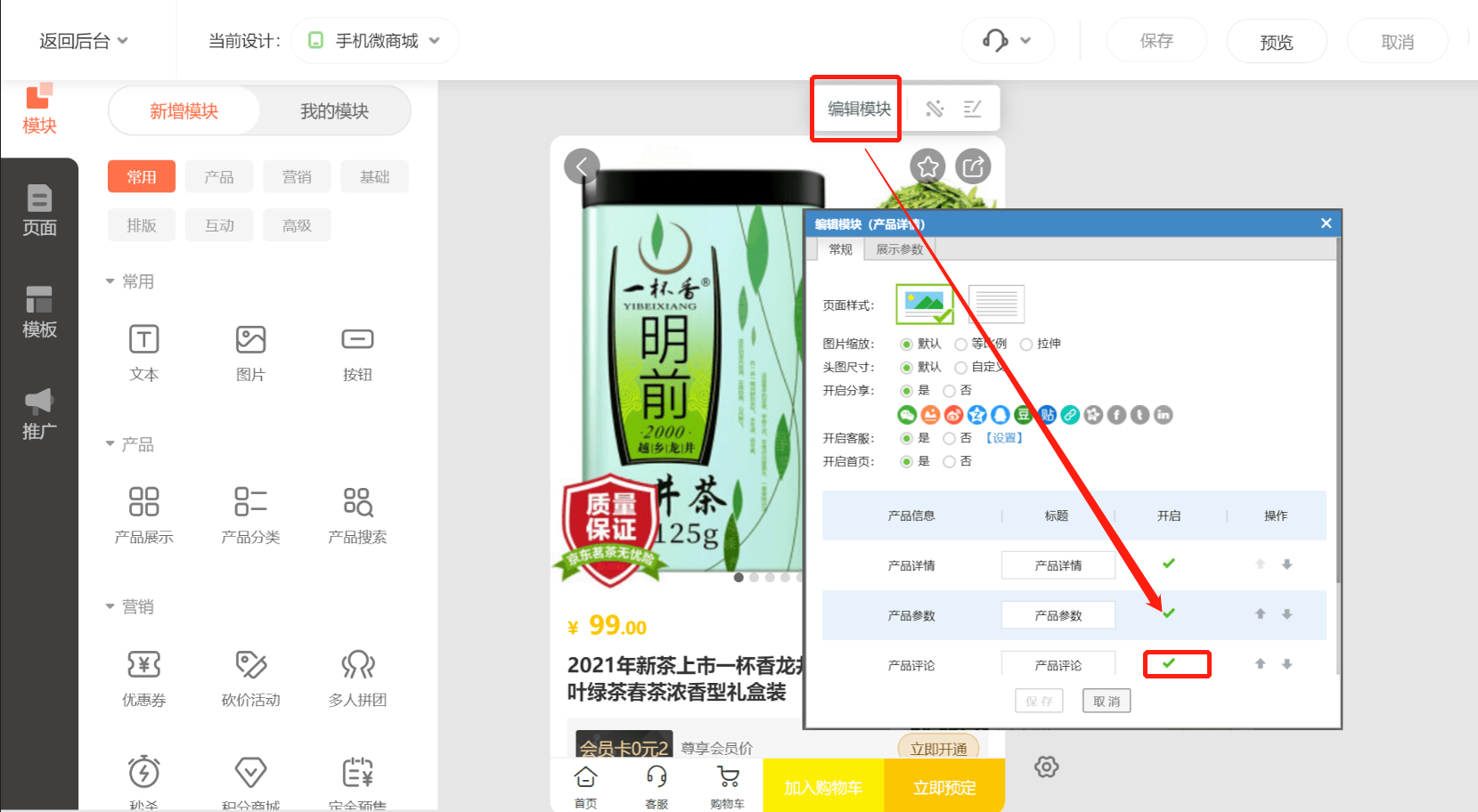The height and width of the screenshot is (812, 1478).
Task: Toggle the 产品参数 enabled checkmark
Action: tap(1169, 613)
